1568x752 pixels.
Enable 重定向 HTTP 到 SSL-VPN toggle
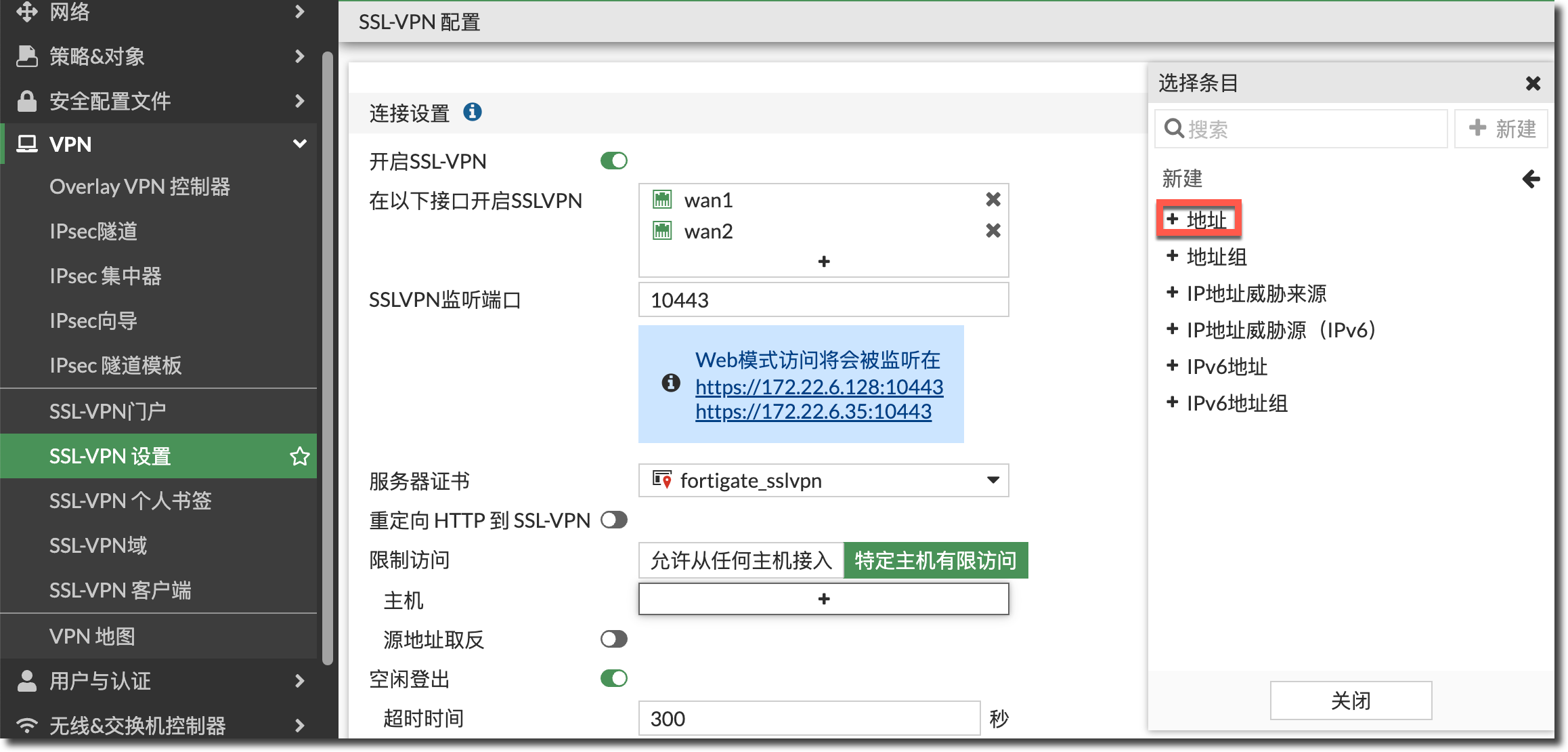(x=613, y=520)
